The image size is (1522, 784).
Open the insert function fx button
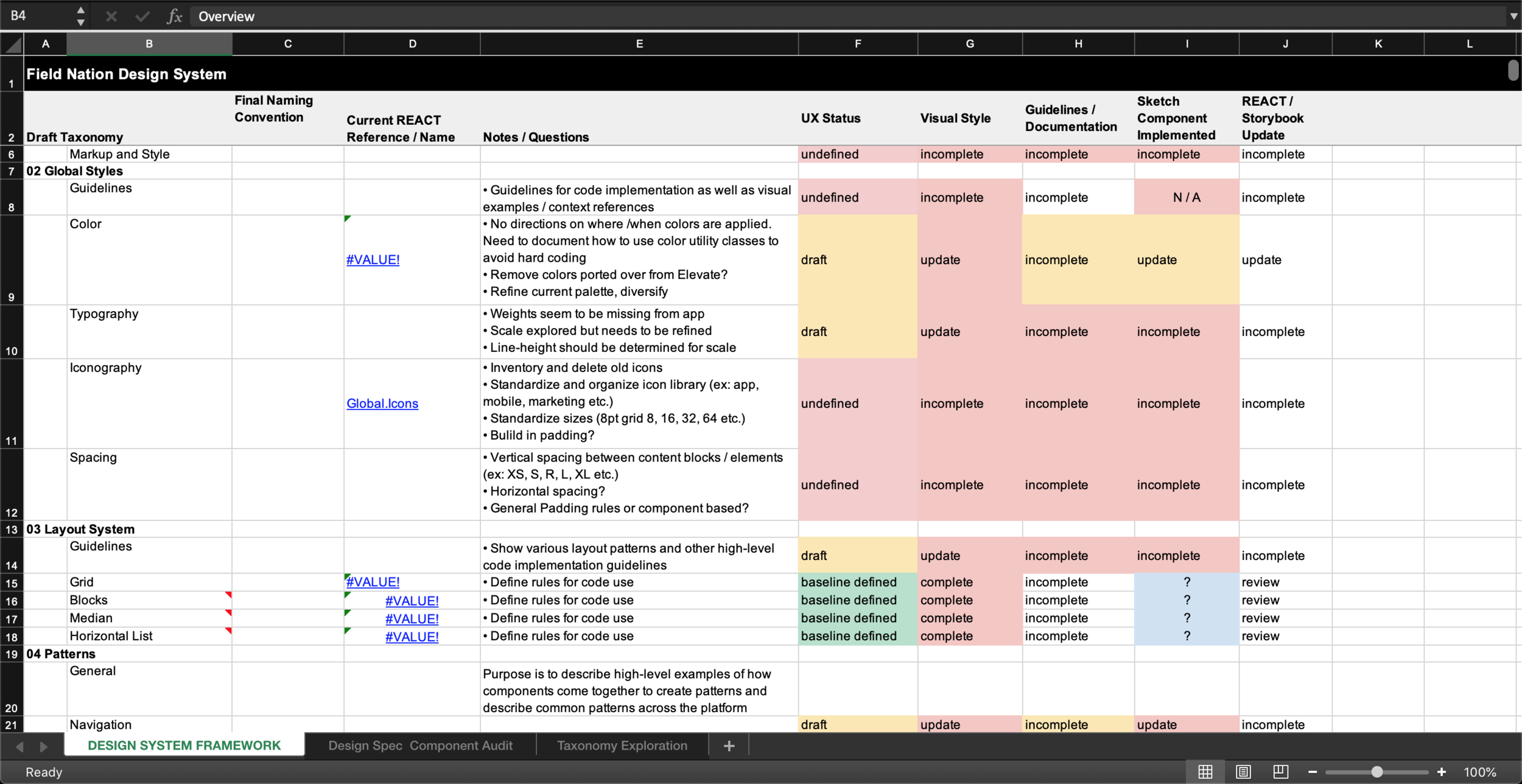click(x=174, y=16)
